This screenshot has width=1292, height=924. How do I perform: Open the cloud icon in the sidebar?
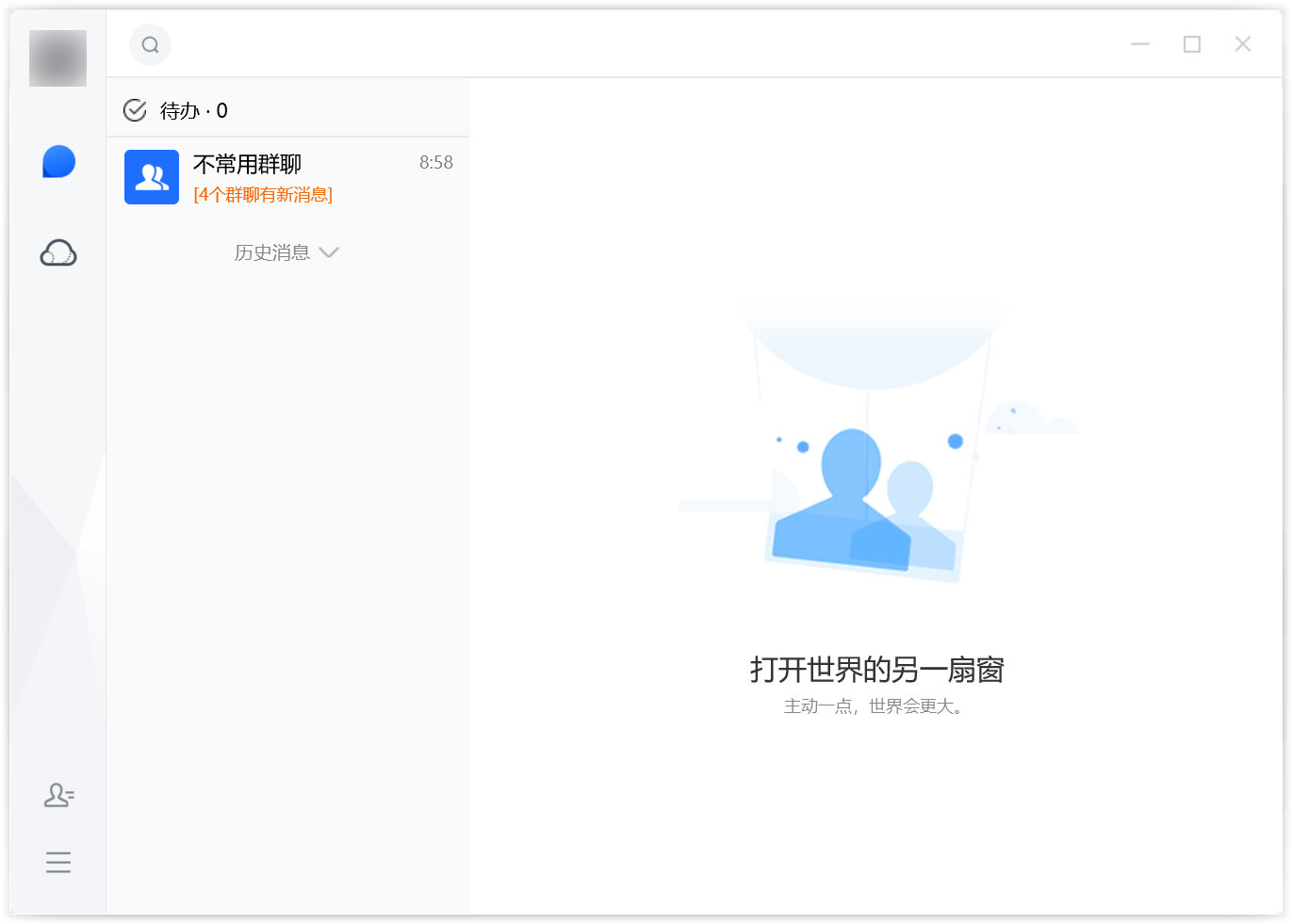(x=58, y=253)
